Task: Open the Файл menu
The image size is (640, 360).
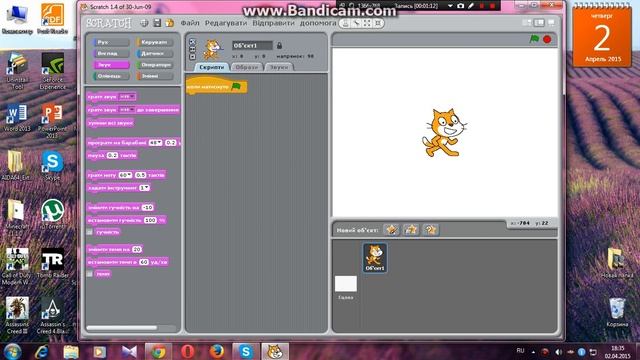Action: pyautogui.click(x=190, y=23)
